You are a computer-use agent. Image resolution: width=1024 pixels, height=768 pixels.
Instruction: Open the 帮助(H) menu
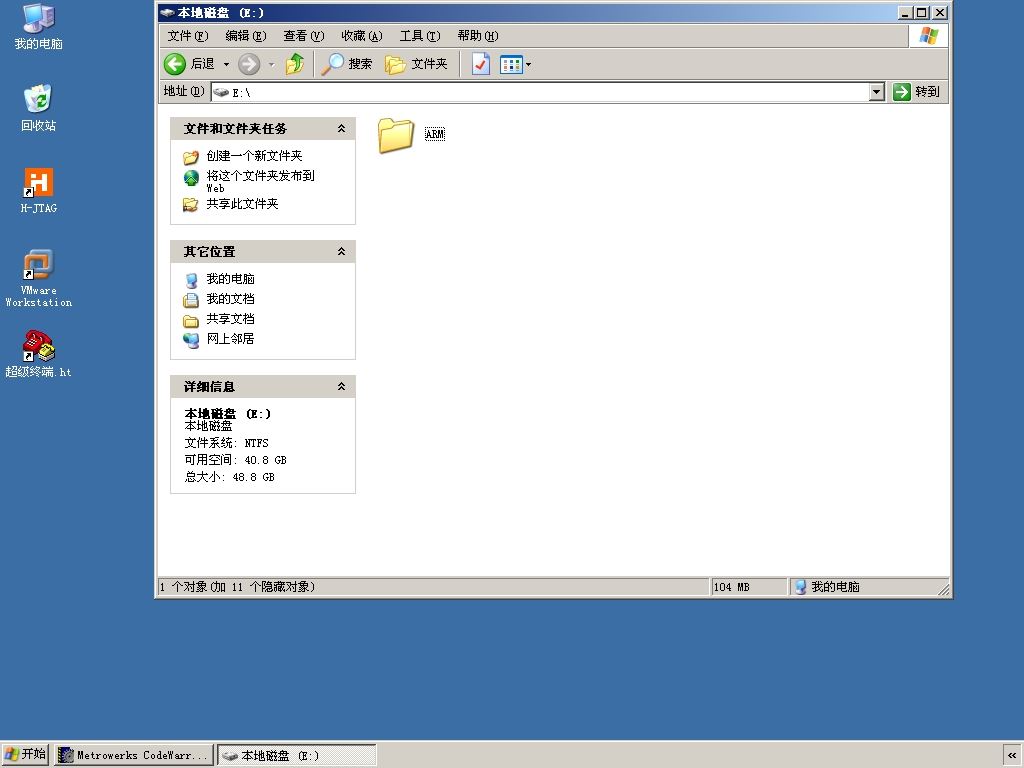pos(478,36)
